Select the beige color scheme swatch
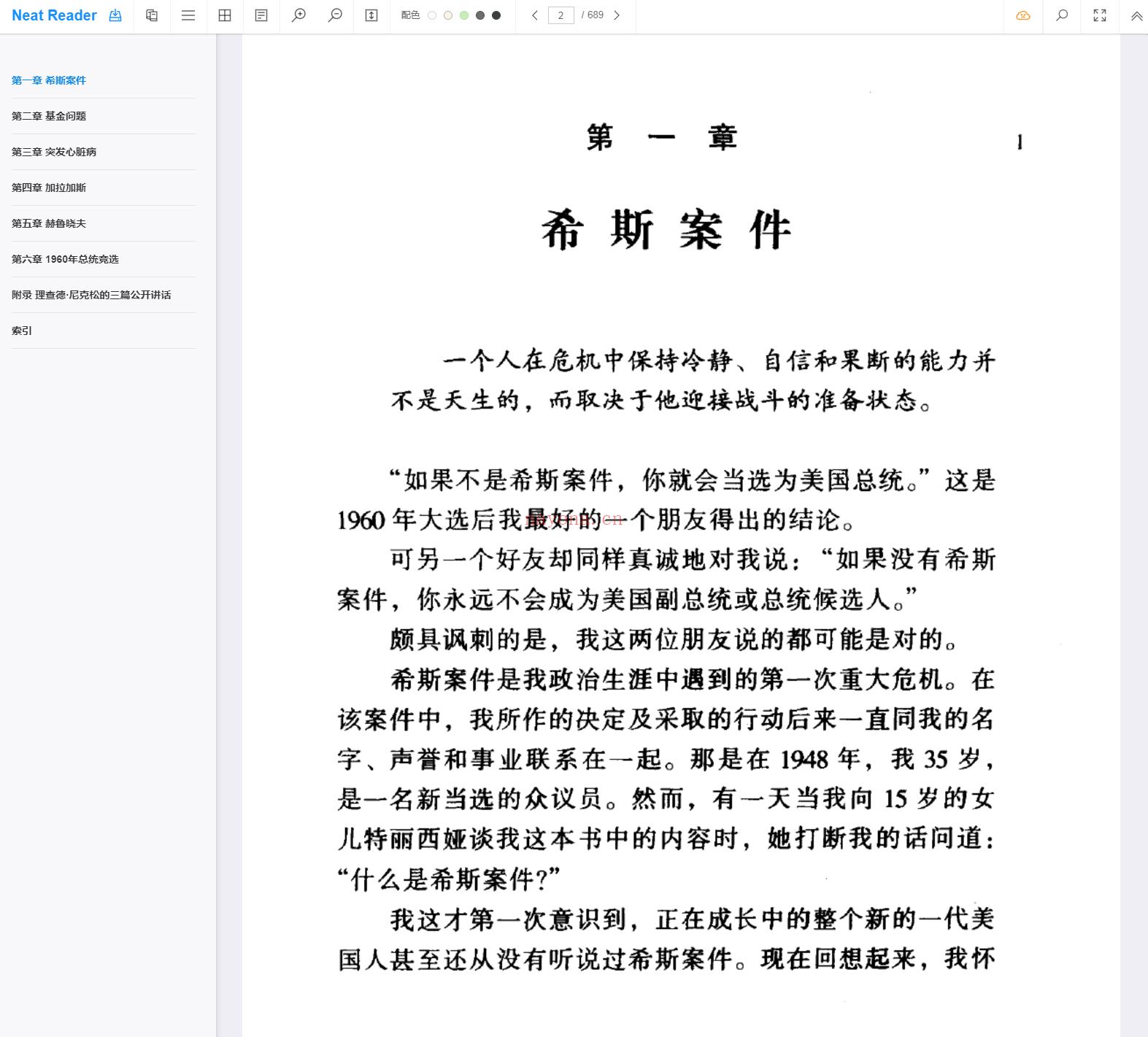 (448, 15)
